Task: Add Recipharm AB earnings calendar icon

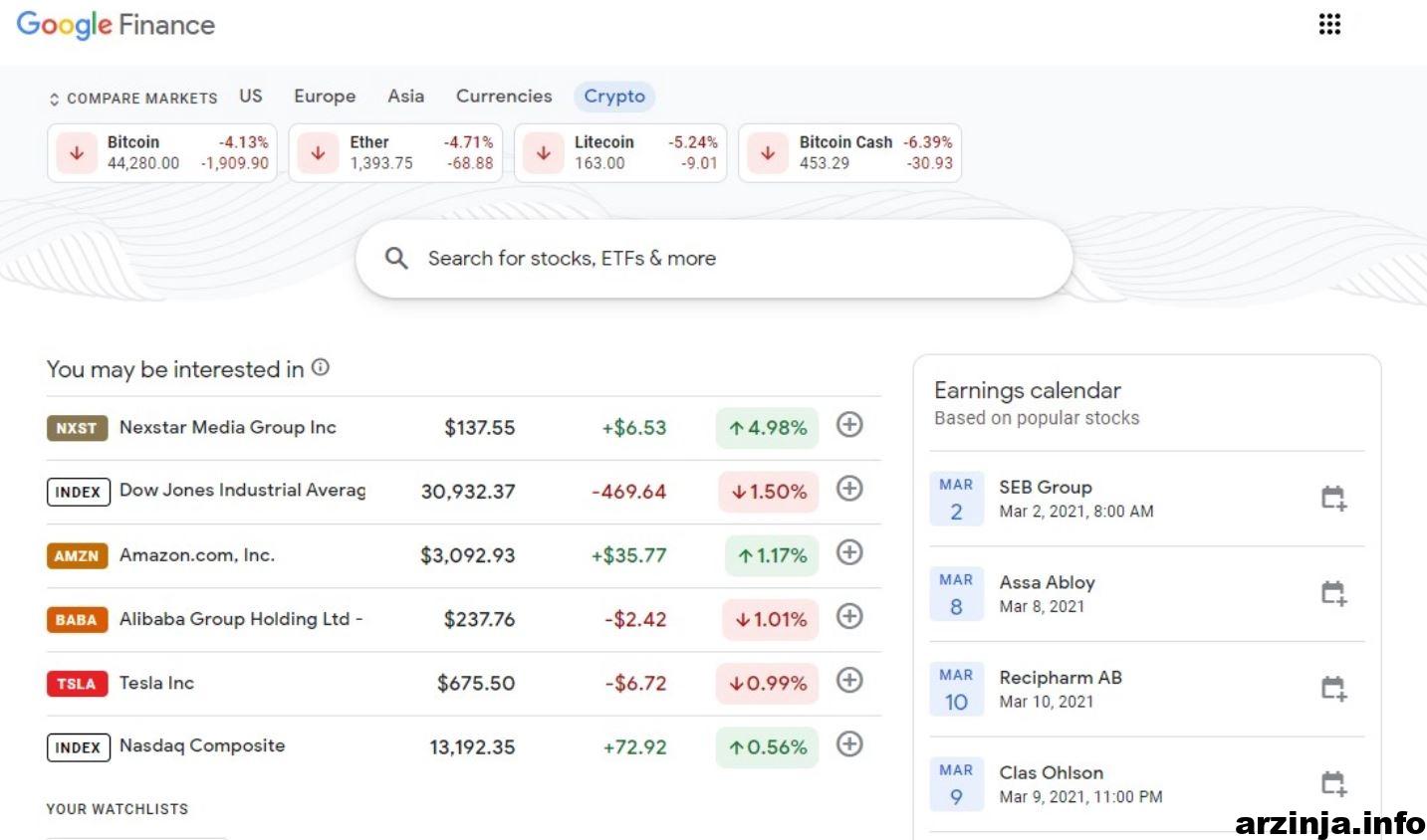Action: tap(1333, 689)
